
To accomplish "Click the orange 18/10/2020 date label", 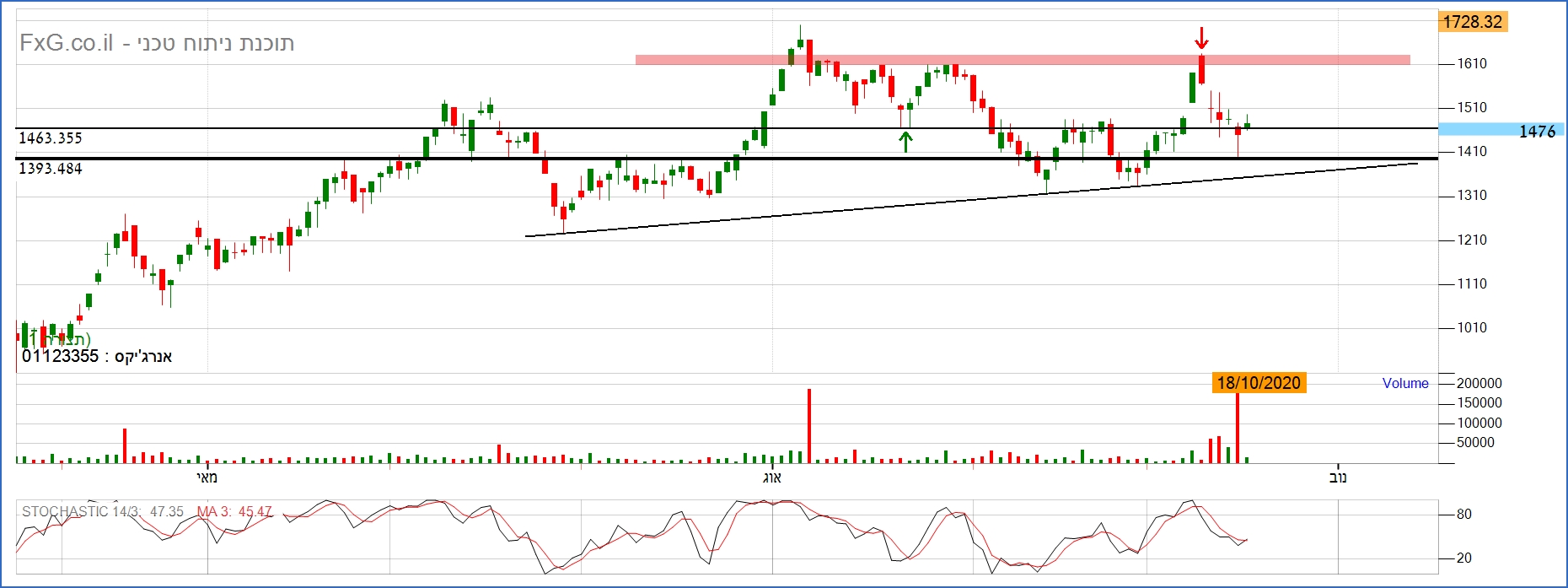I will [x=1259, y=383].
